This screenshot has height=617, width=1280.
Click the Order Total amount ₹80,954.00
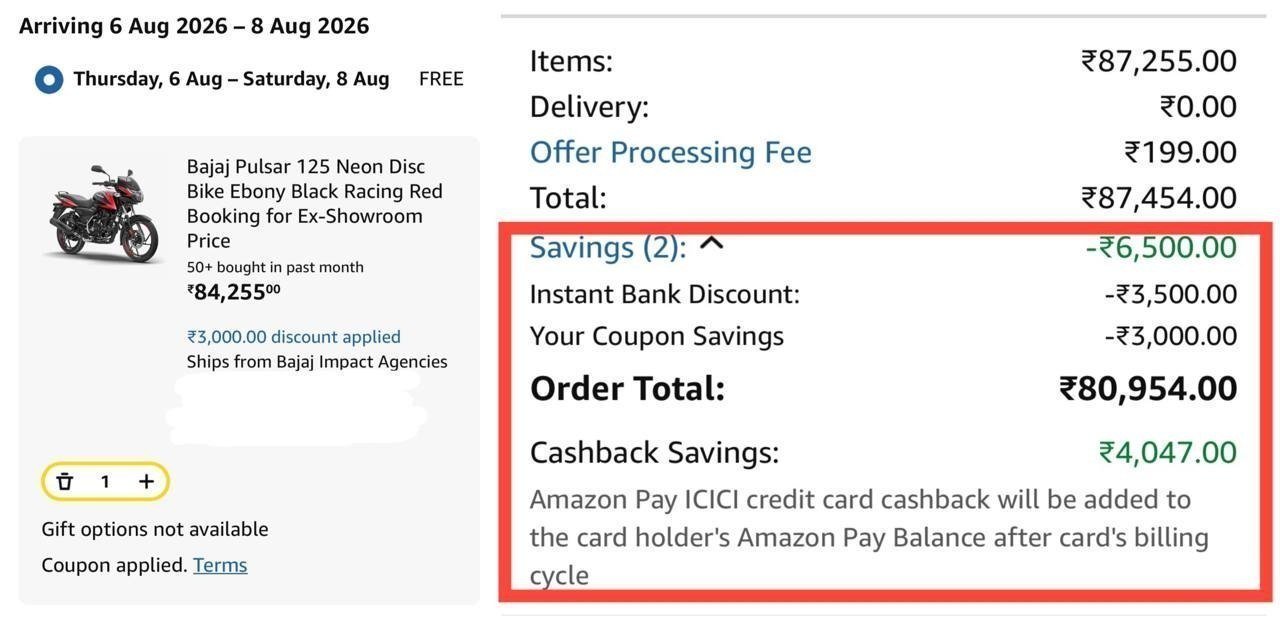1148,388
